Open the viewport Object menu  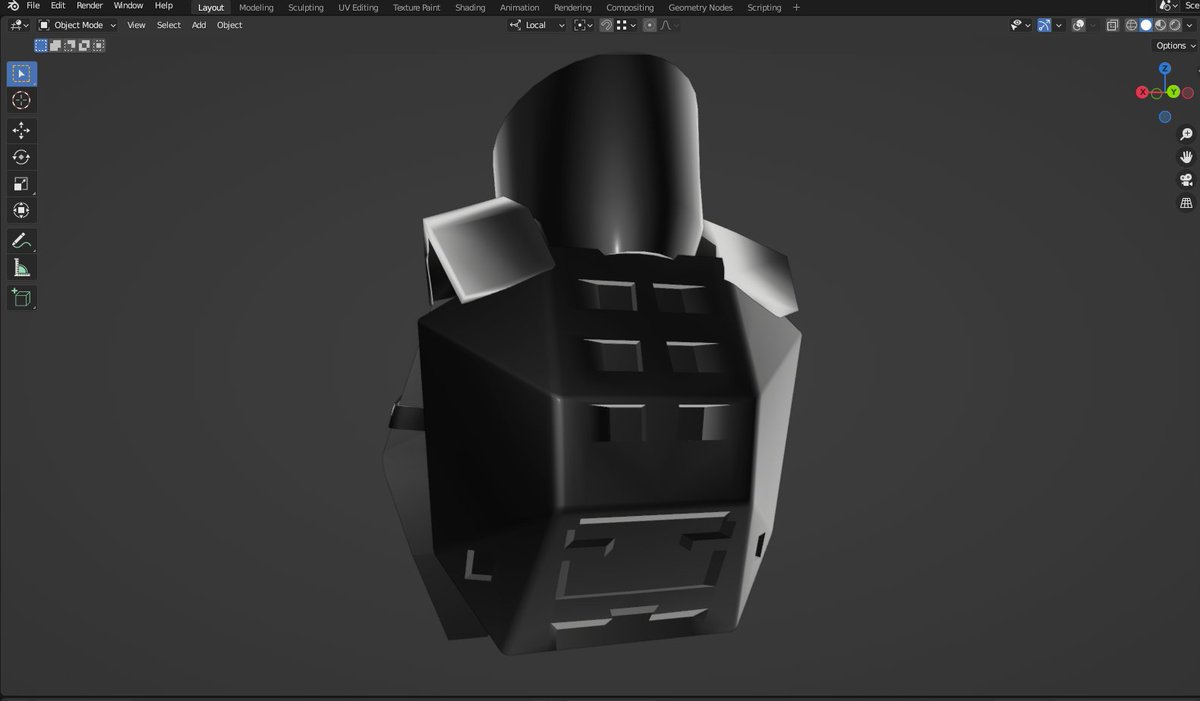pos(230,25)
